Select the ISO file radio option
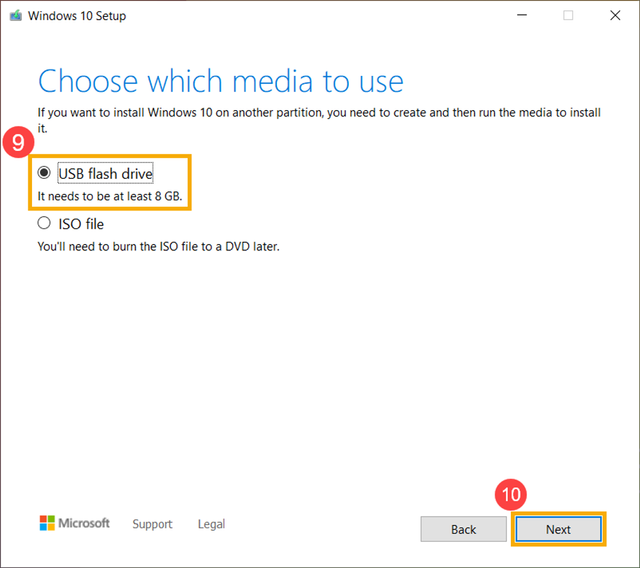 pyautogui.click(x=44, y=223)
